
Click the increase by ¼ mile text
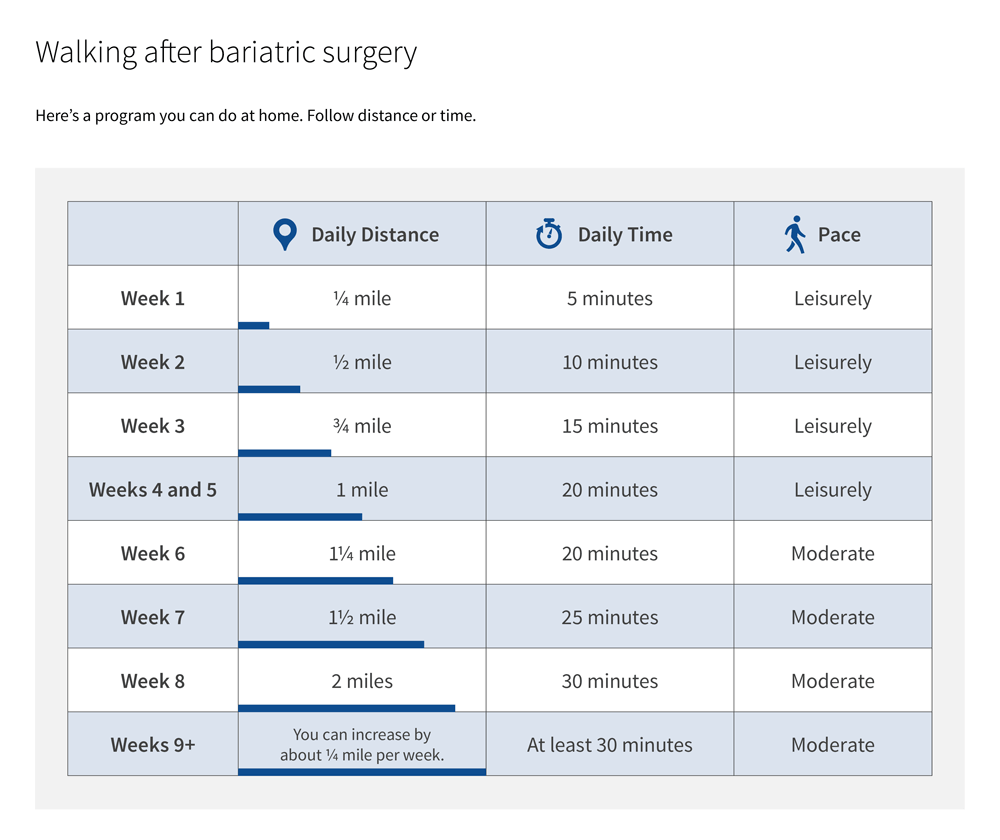click(362, 744)
